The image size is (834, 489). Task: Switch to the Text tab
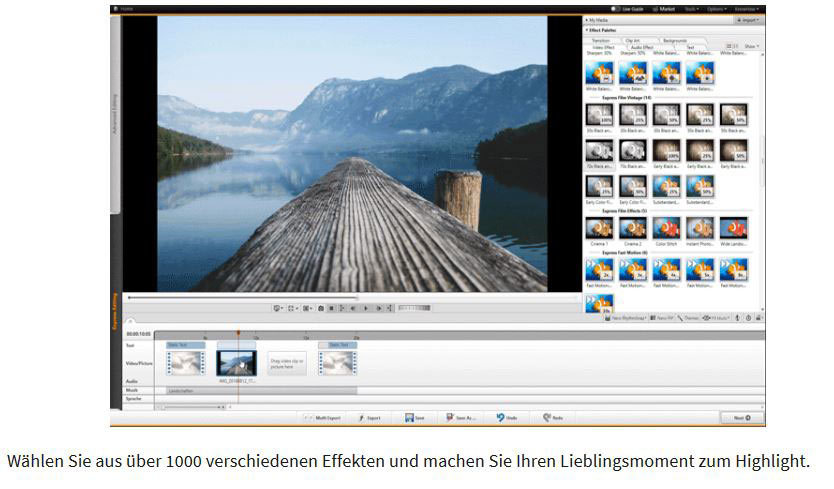(690, 47)
